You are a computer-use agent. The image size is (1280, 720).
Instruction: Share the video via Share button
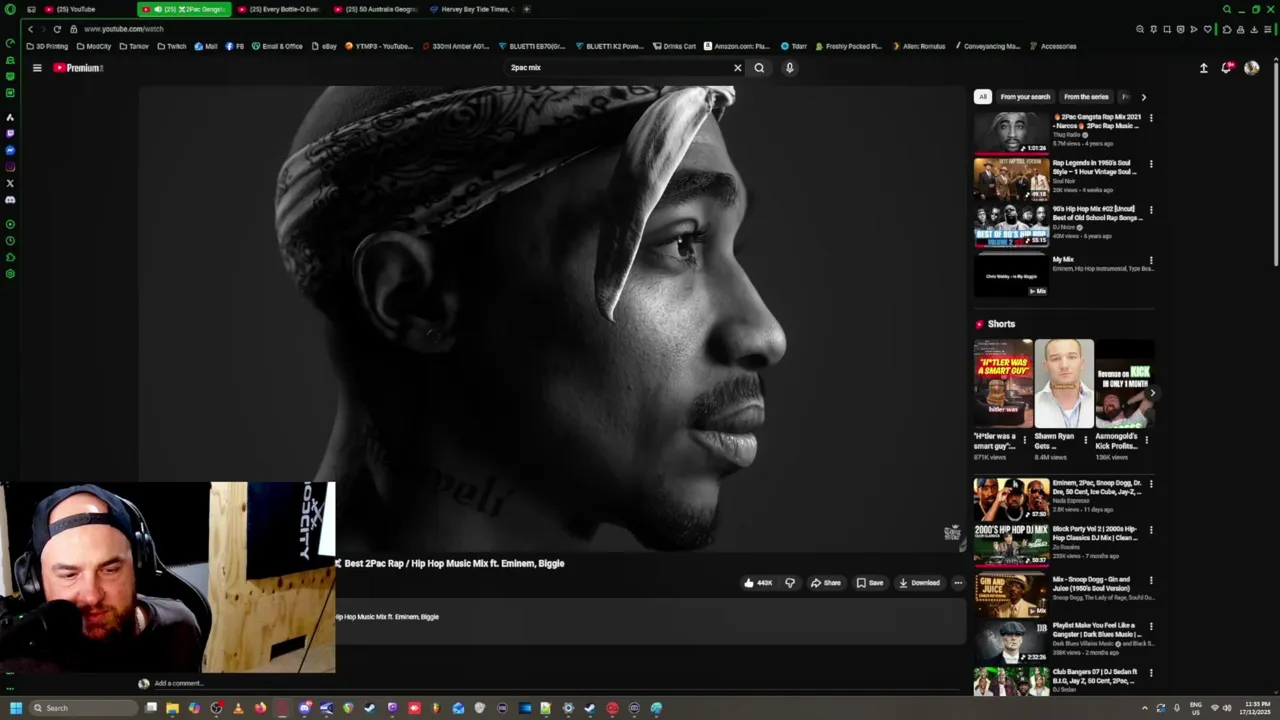pos(826,583)
